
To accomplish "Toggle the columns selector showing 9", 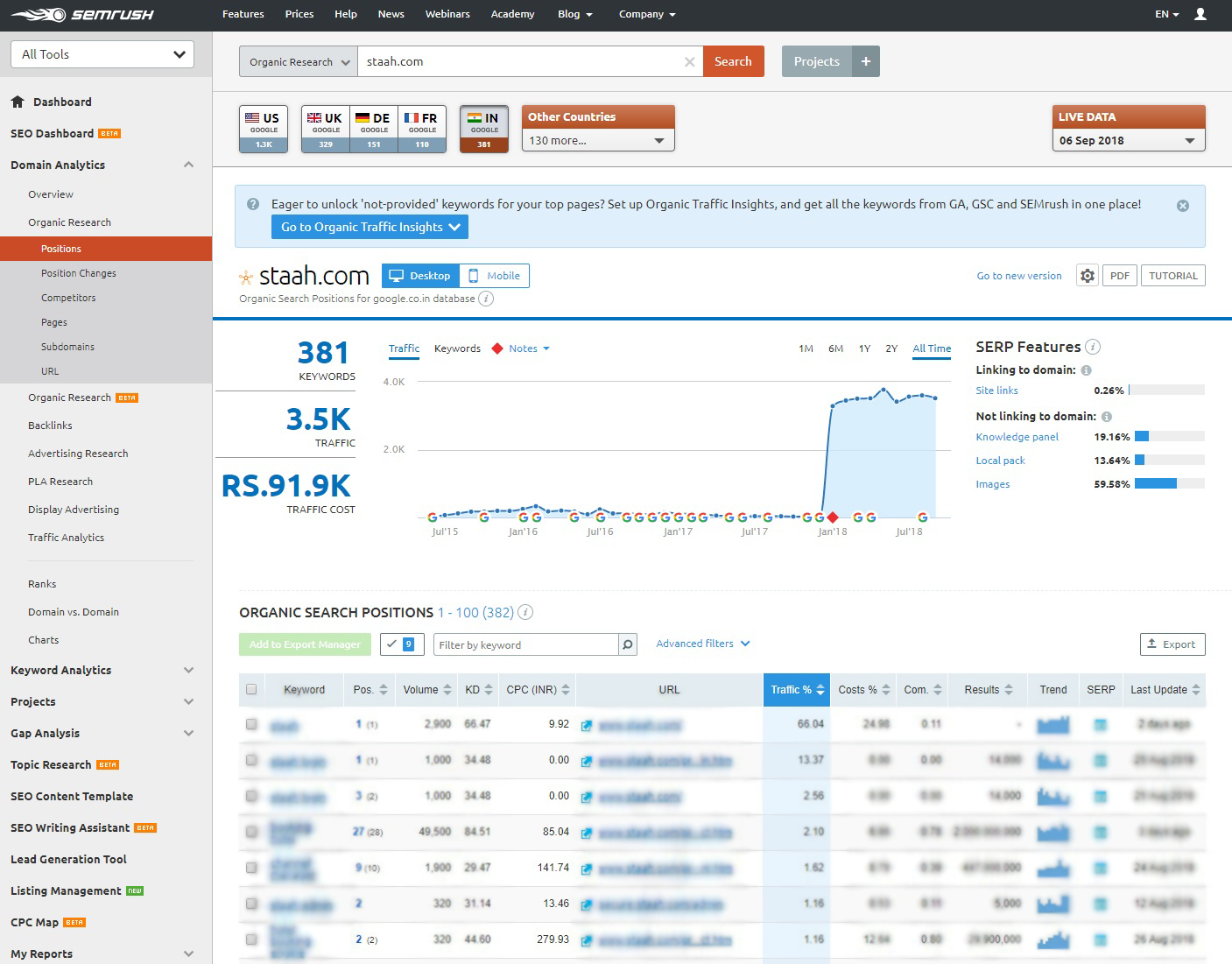I will coord(402,644).
